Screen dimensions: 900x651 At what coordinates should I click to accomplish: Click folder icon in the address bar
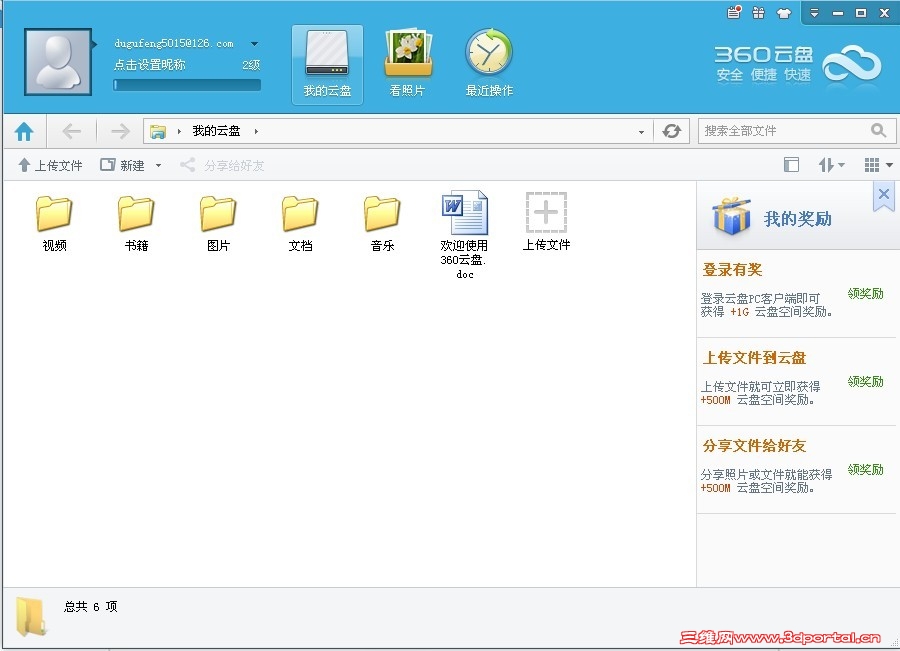click(158, 131)
